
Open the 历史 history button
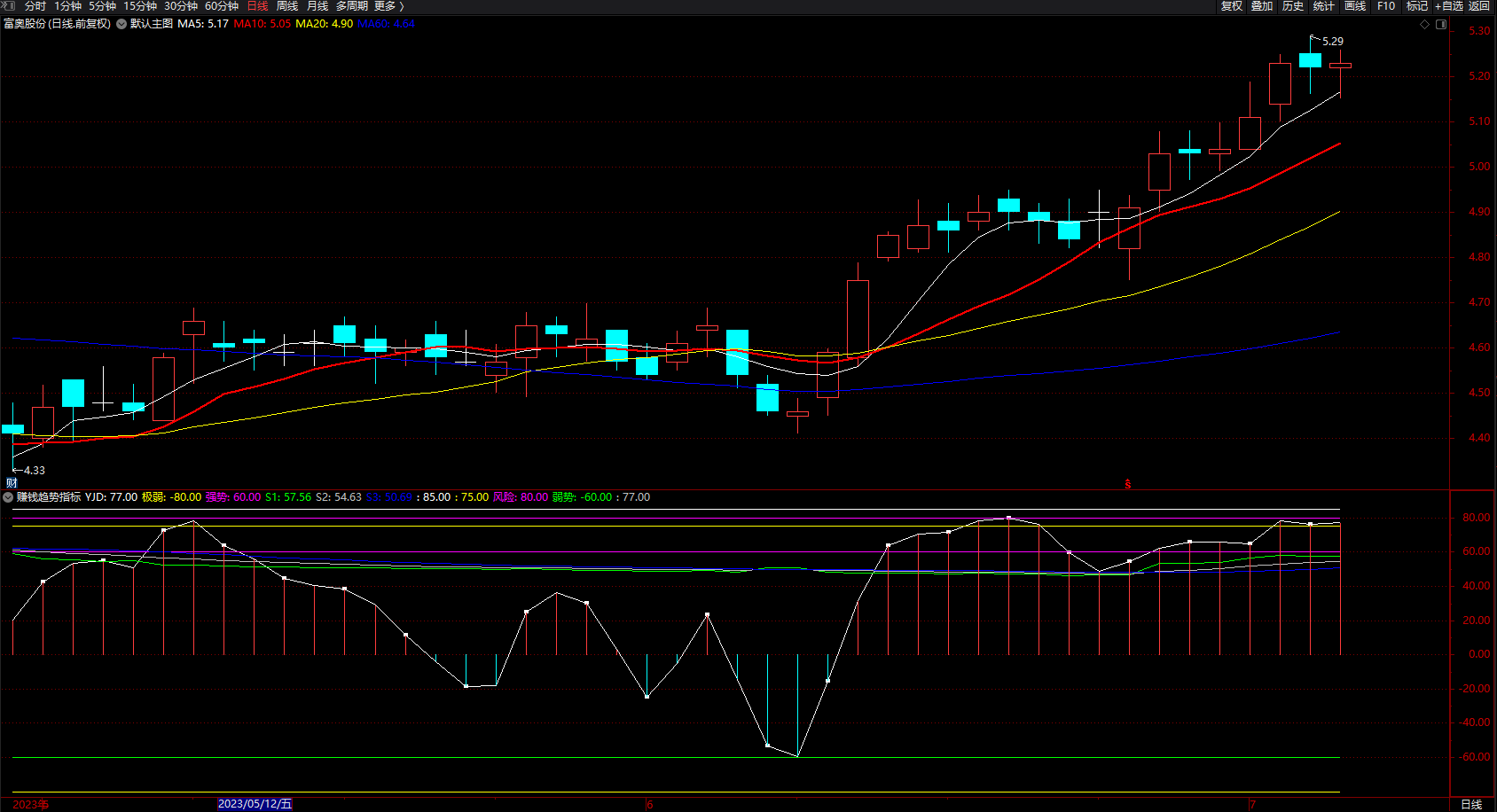click(1293, 6)
